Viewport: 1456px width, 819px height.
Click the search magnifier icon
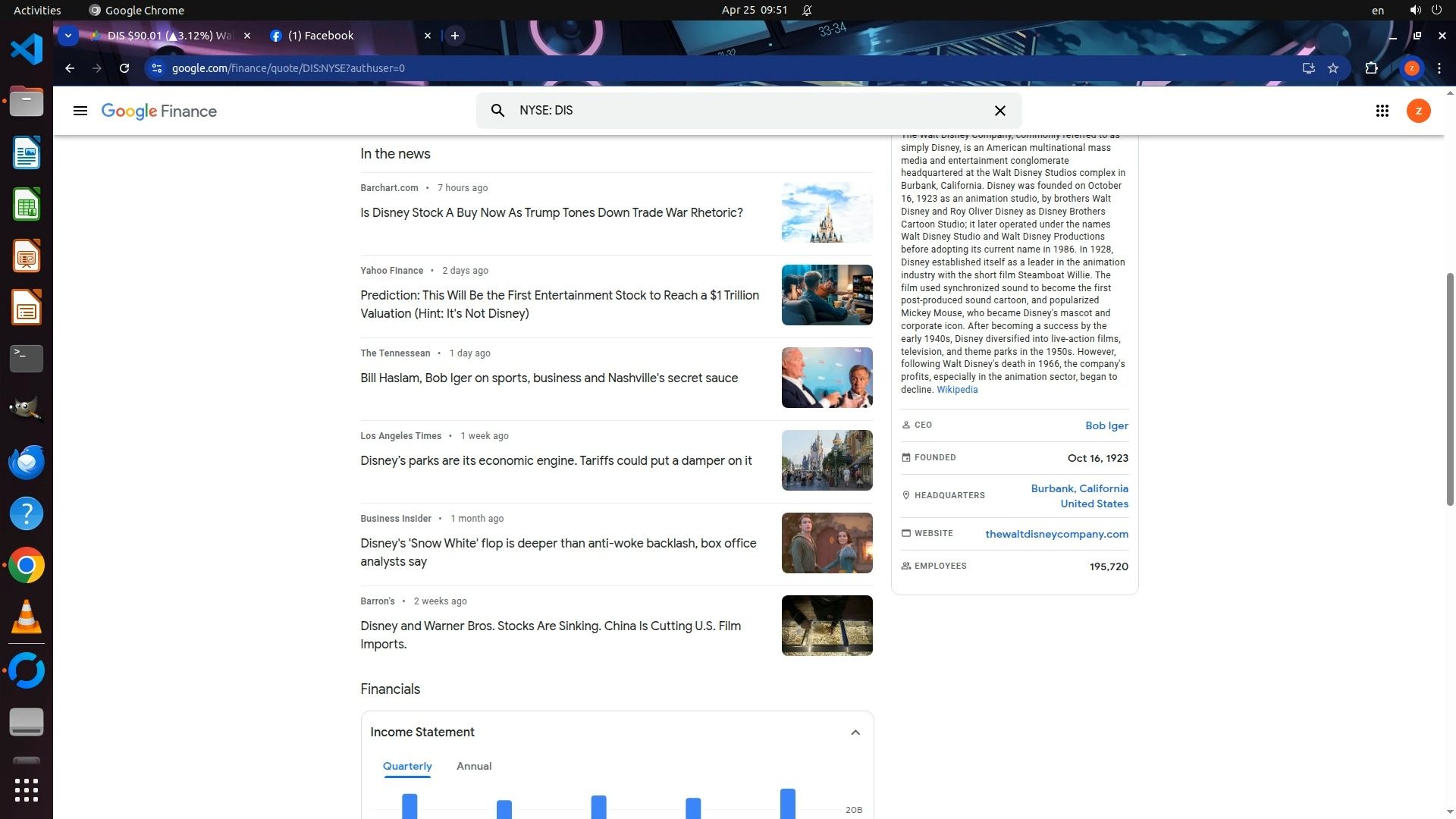[x=497, y=111]
